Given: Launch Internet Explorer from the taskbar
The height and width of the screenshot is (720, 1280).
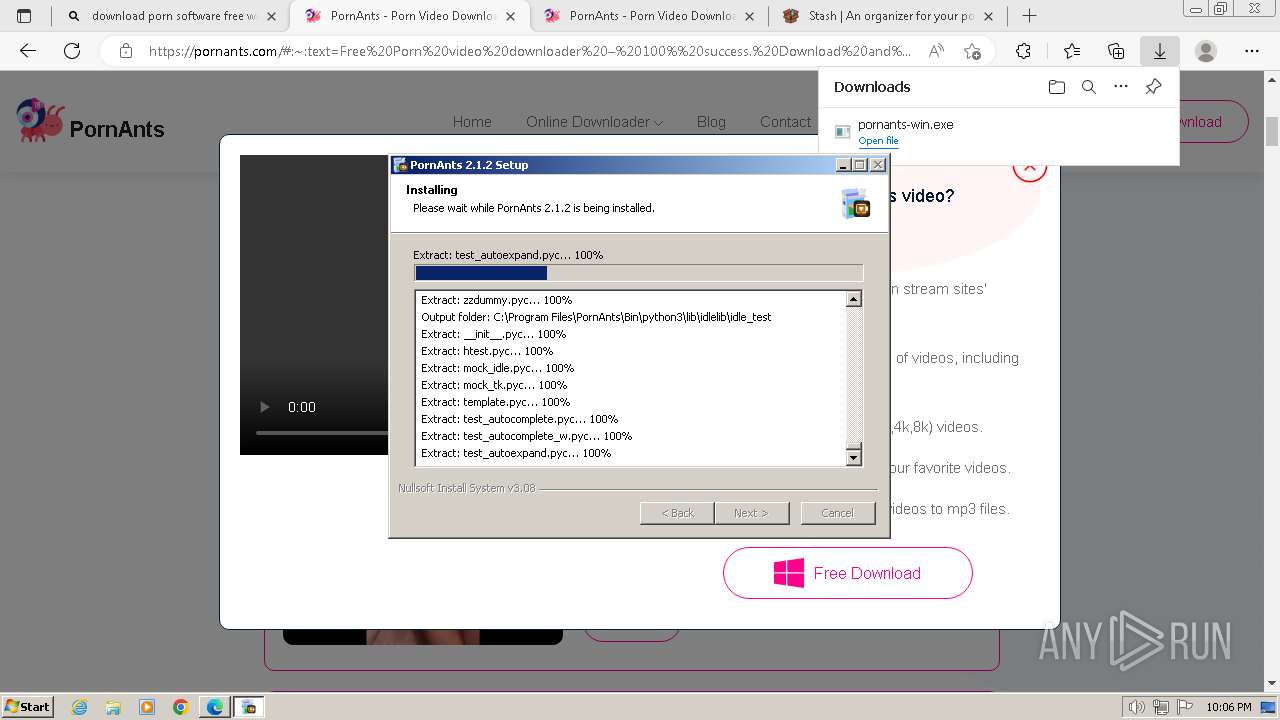Looking at the screenshot, I should click(x=80, y=707).
